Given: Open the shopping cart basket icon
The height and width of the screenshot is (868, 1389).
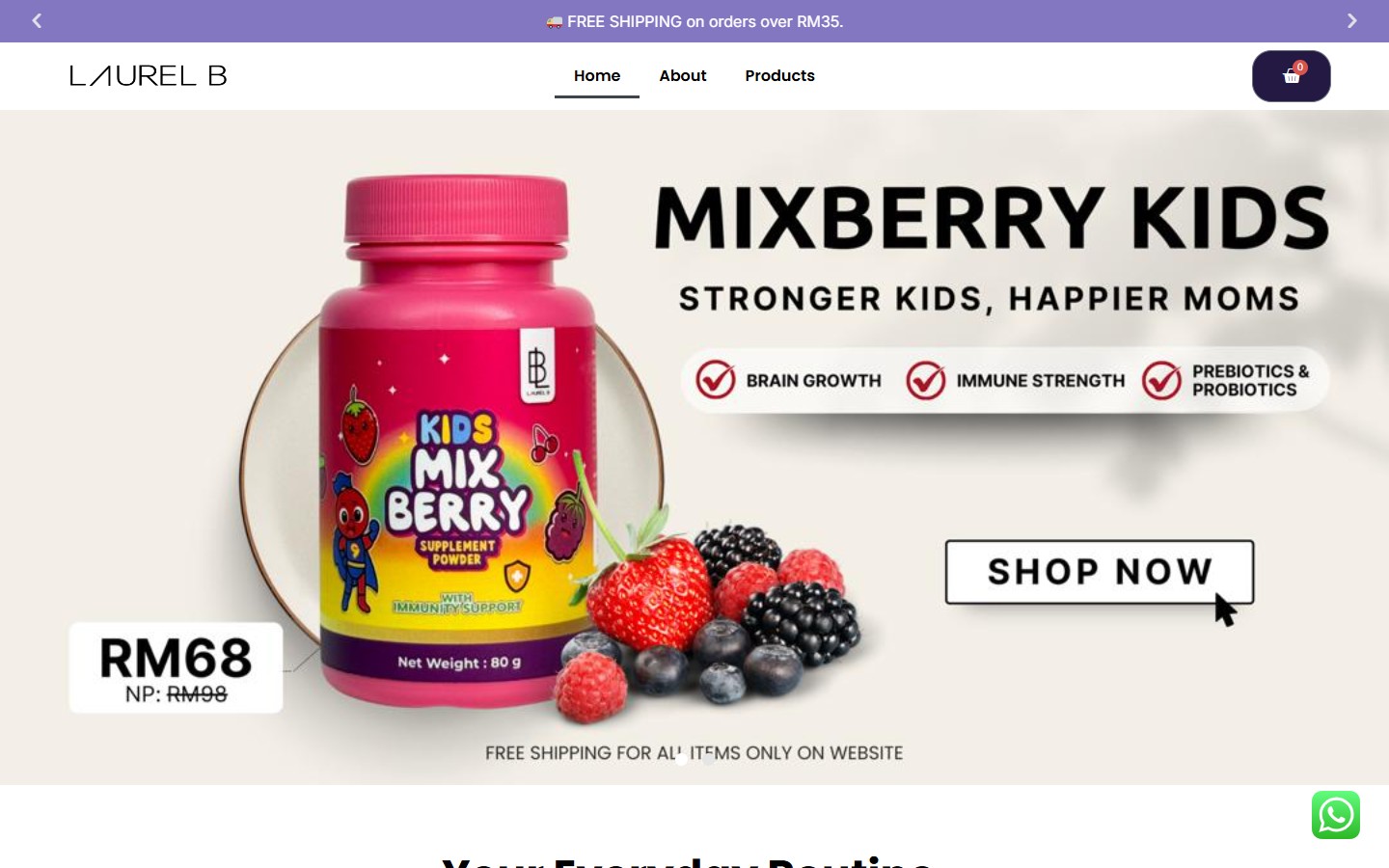Looking at the screenshot, I should click(x=1291, y=76).
